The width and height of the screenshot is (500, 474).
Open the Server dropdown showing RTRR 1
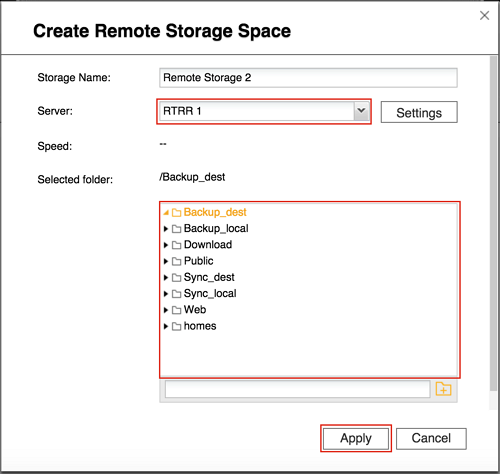[x=264, y=111]
